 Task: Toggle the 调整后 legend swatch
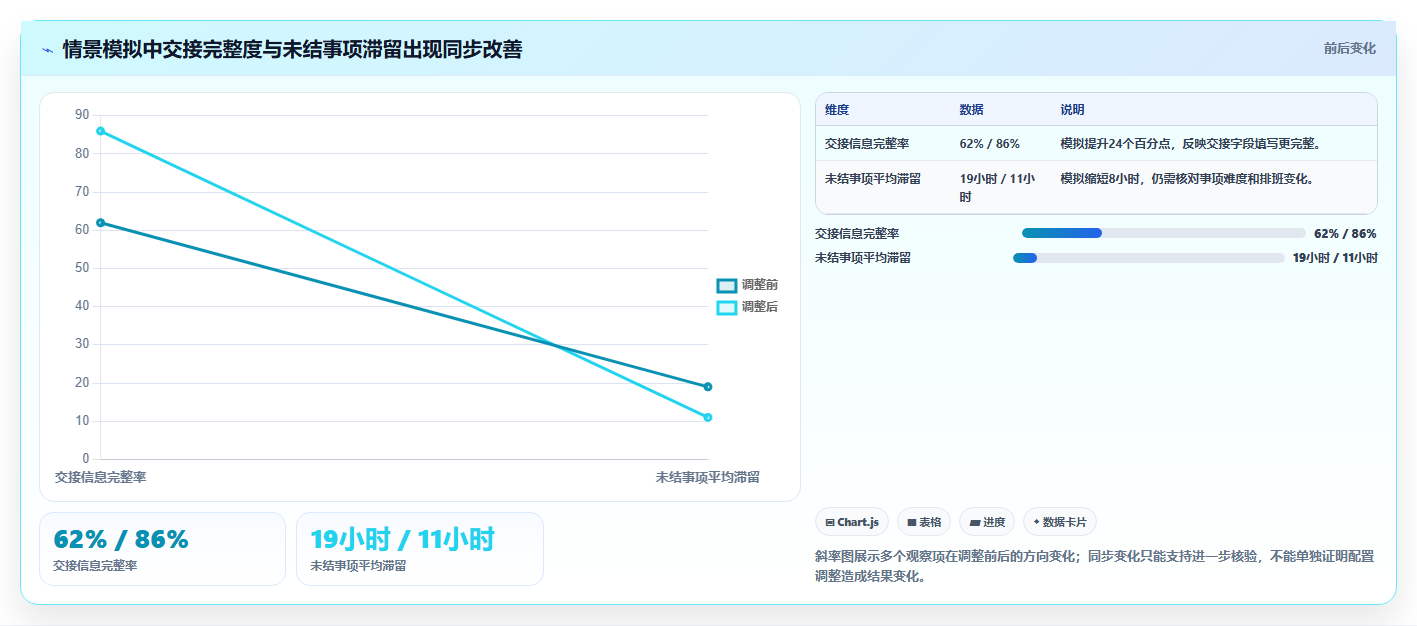727,307
